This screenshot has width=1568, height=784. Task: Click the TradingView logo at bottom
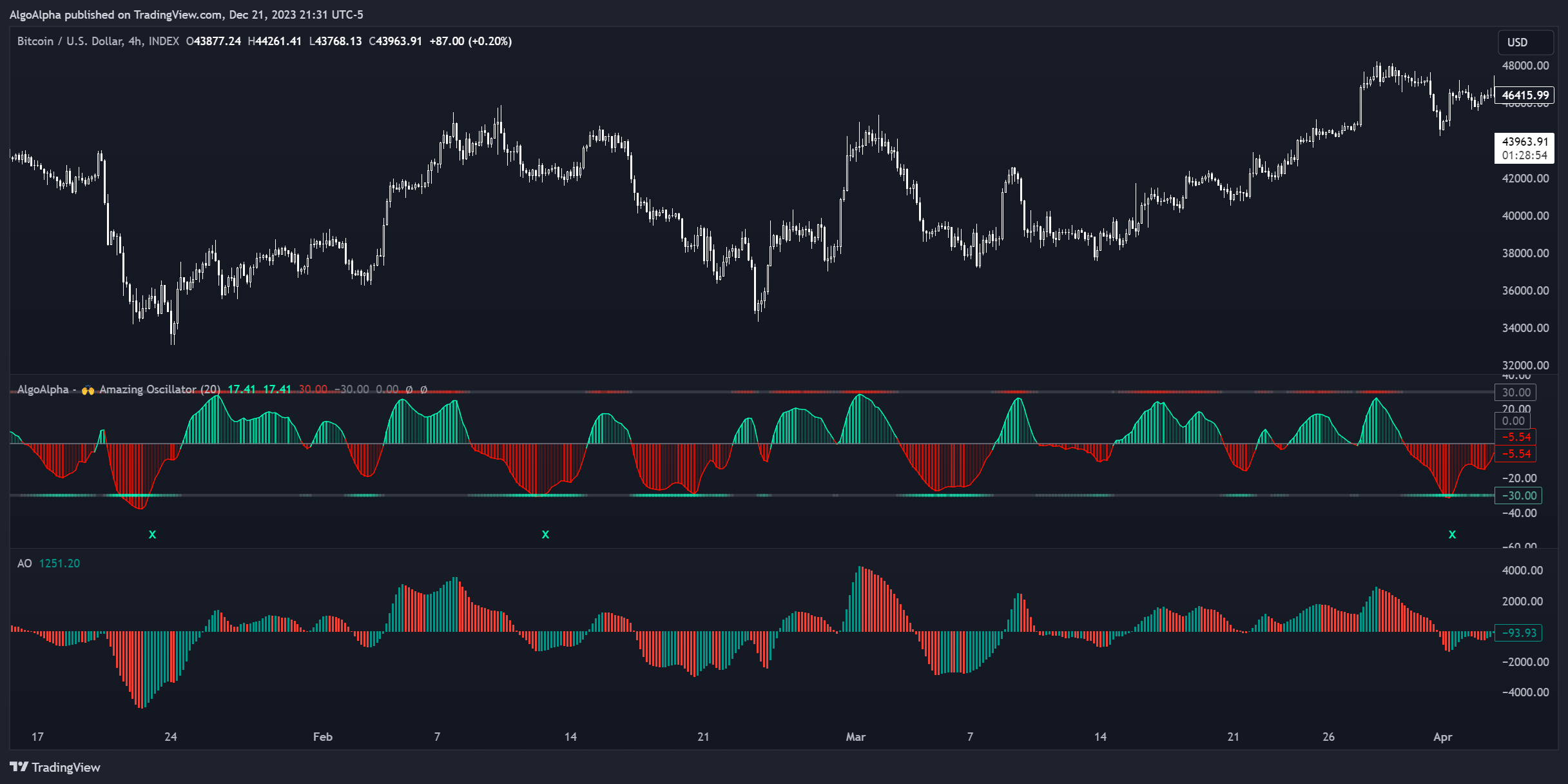(x=55, y=767)
